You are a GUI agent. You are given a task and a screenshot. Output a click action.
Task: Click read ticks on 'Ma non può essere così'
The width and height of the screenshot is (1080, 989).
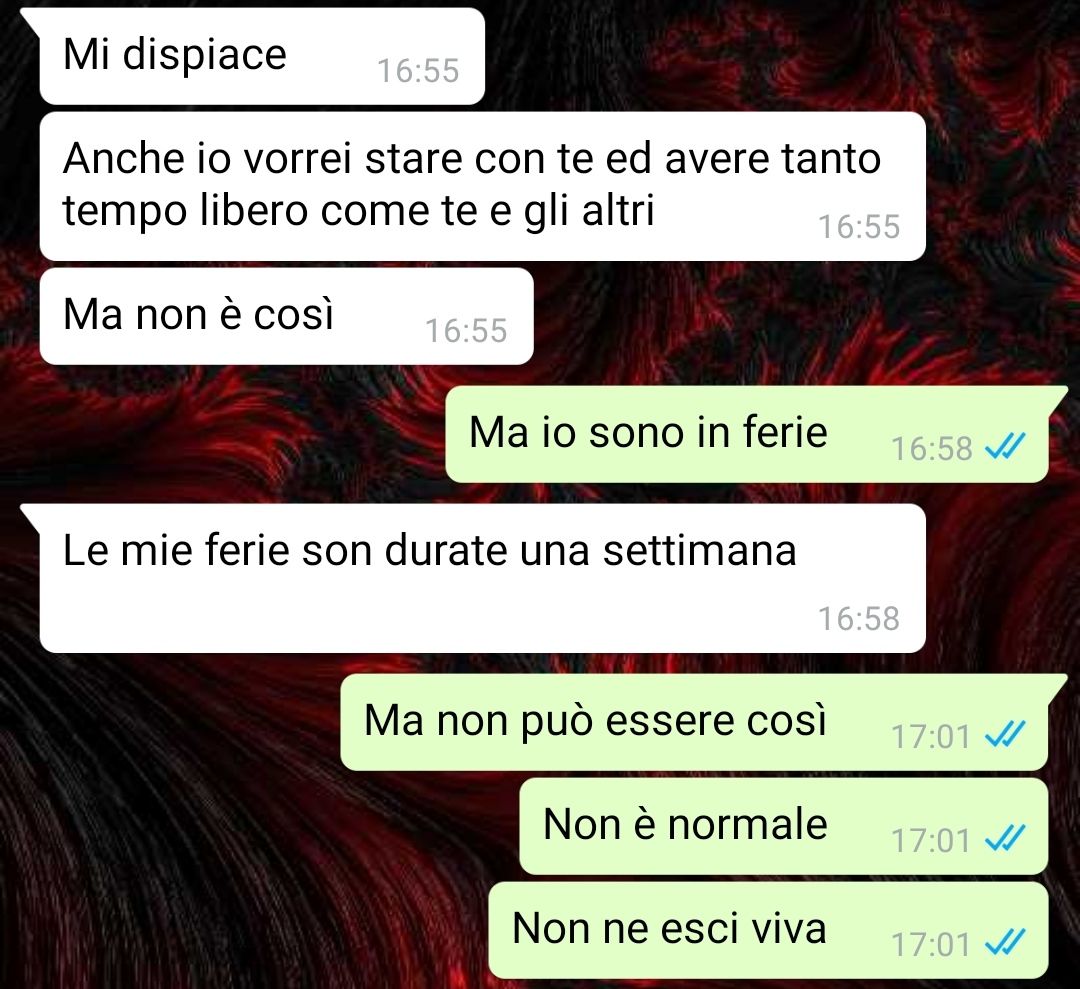click(1005, 734)
